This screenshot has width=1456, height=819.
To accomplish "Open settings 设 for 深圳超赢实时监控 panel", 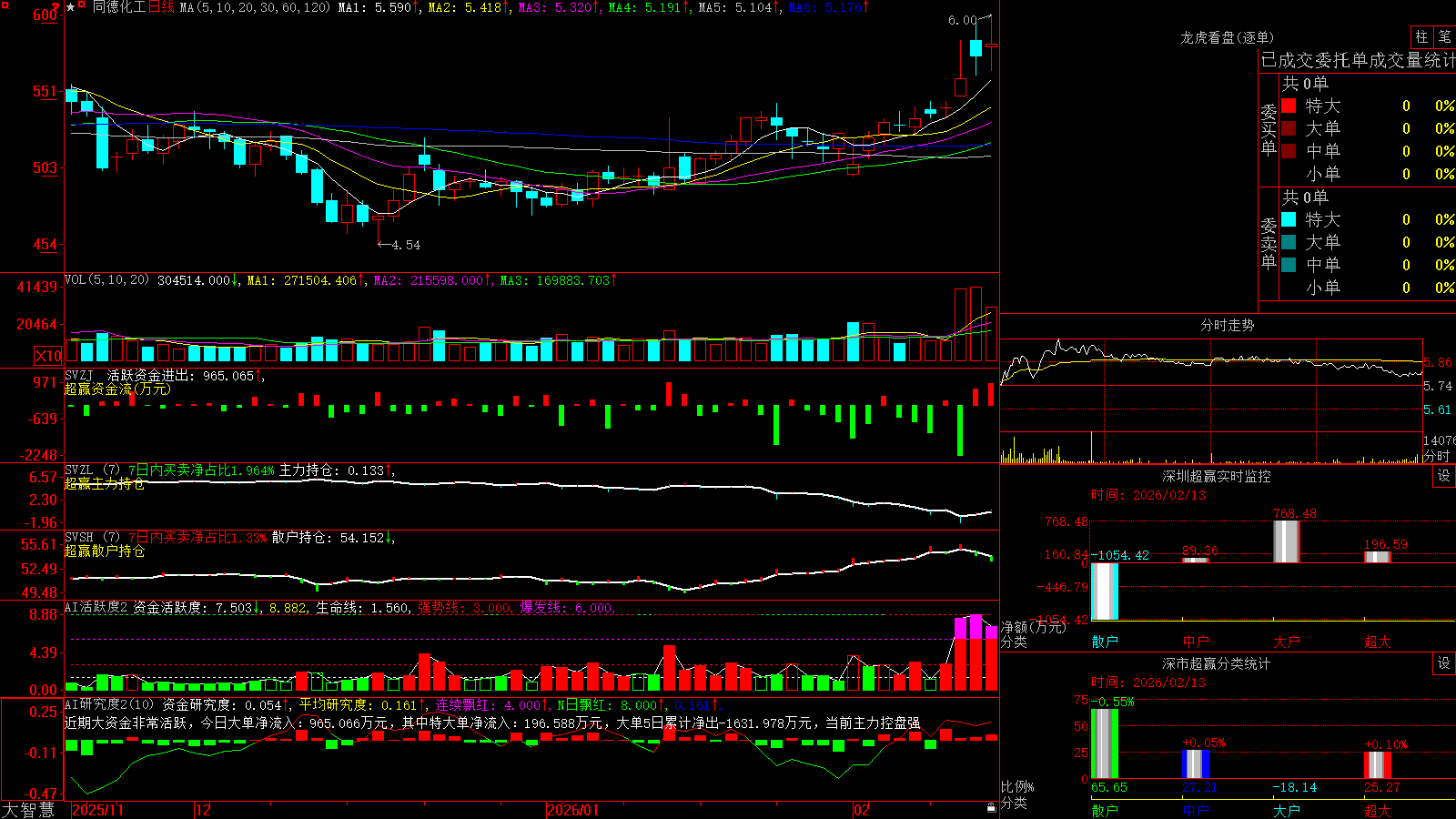I will point(1444,476).
